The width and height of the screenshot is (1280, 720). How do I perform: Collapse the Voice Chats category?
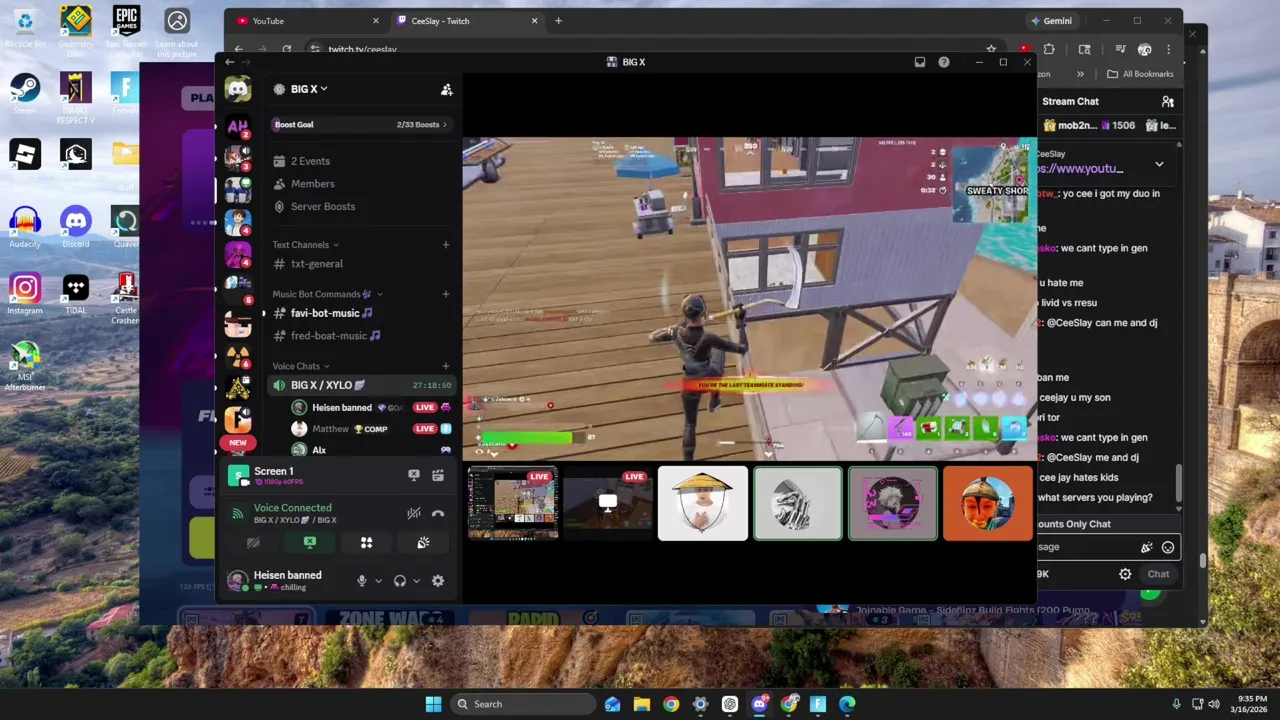click(x=301, y=366)
